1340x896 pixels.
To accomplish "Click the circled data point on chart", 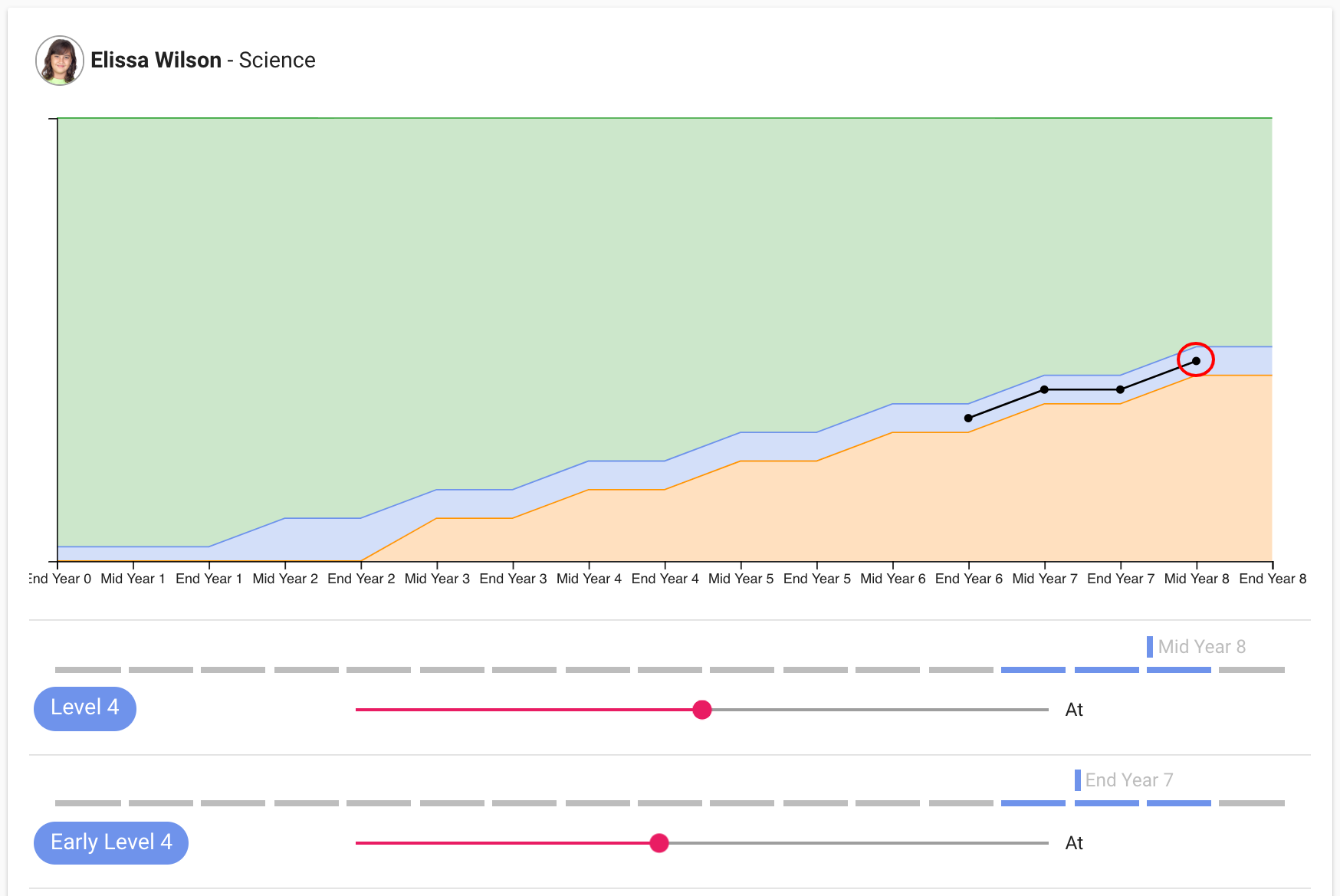I will click(x=1196, y=360).
